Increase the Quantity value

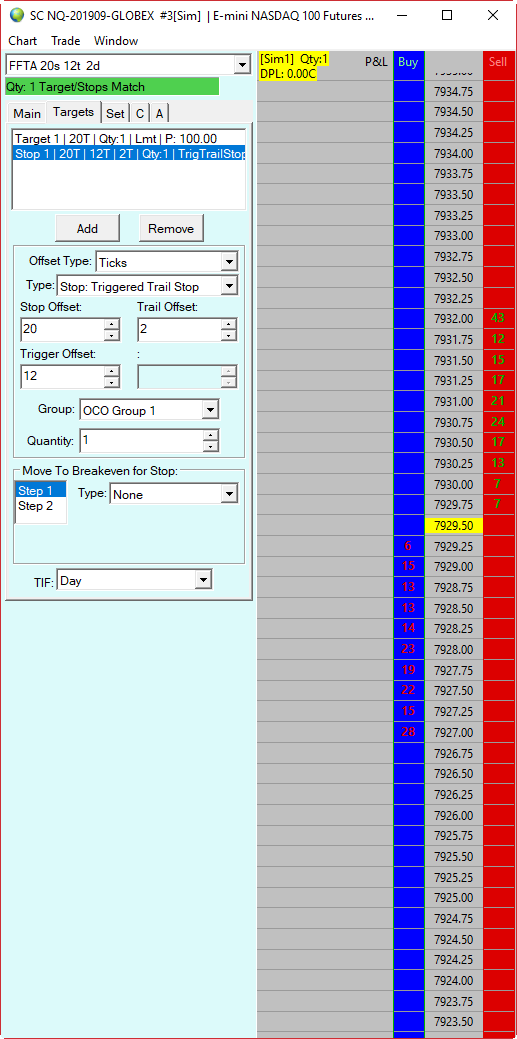(x=211, y=436)
